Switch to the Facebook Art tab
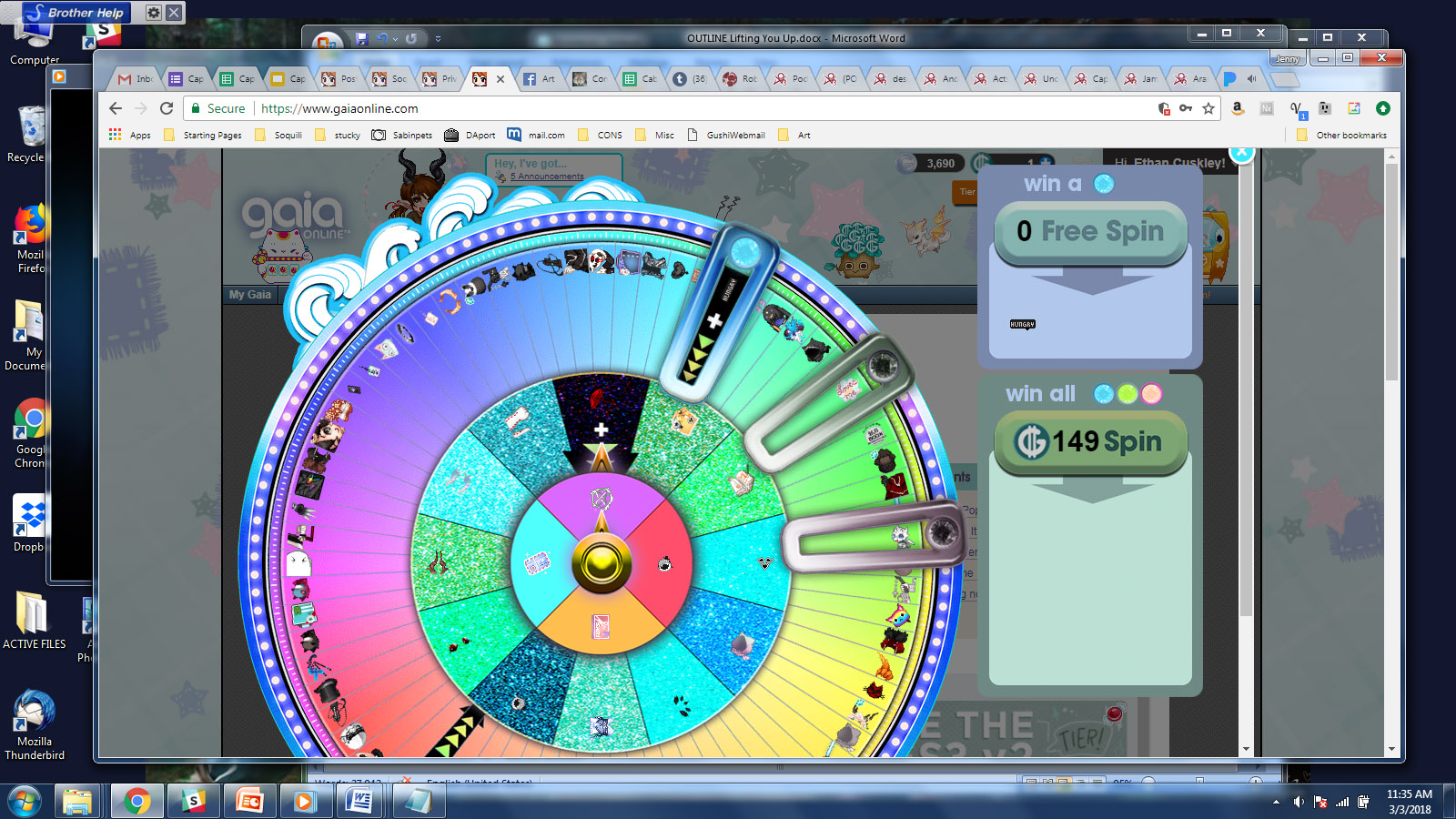Viewport: 1456px width, 819px height. pos(539,79)
